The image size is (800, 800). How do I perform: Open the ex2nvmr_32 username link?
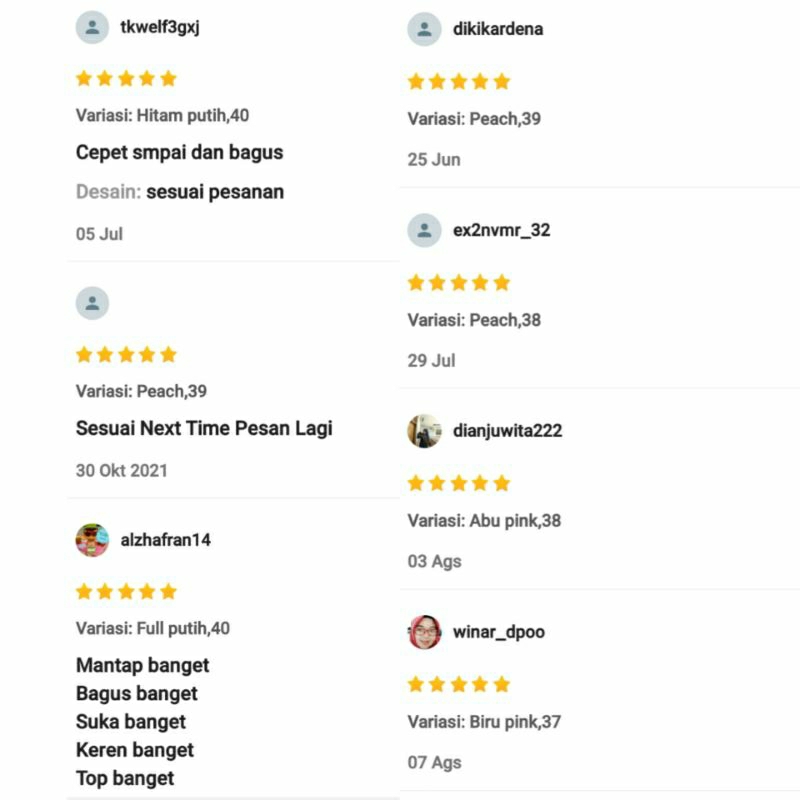coord(501,230)
